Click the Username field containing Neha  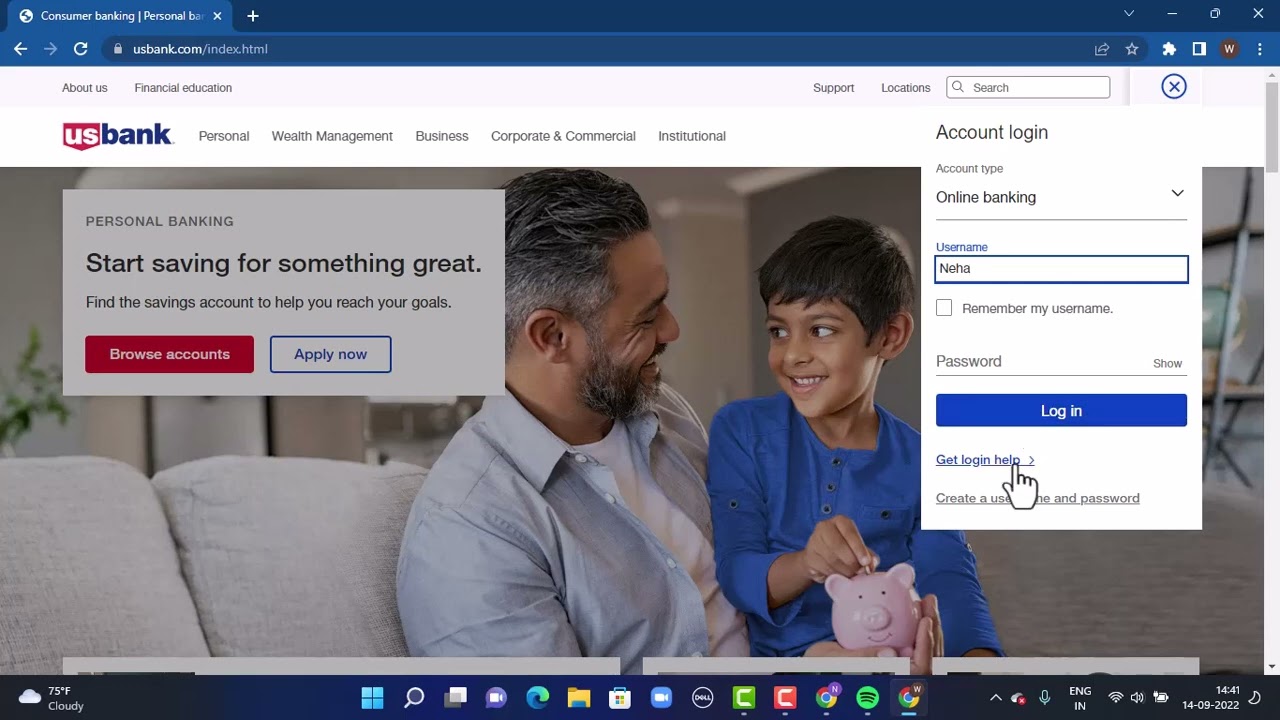(x=1061, y=269)
